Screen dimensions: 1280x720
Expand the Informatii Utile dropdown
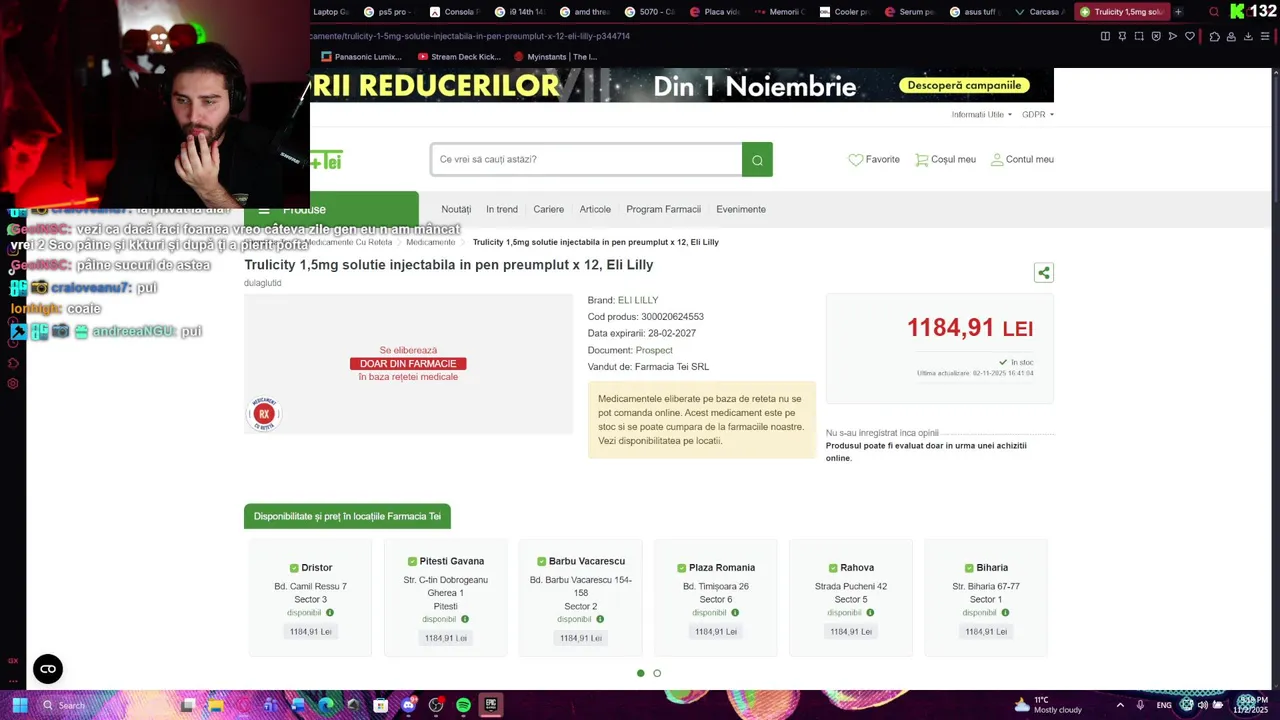tap(981, 115)
